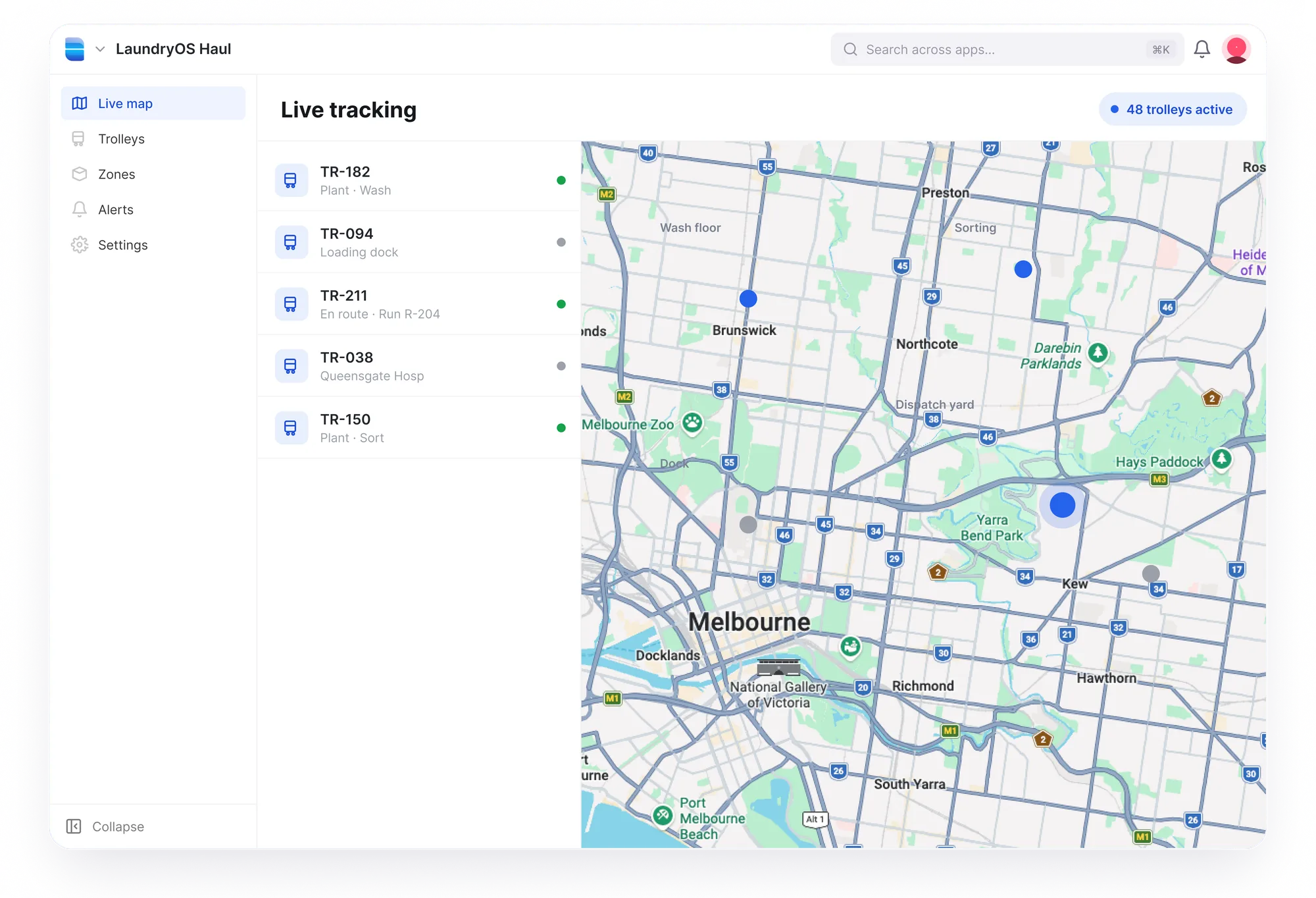This screenshot has height=898, width=1316.
Task: Click 'Queensgate Hosp' location text
Action: 372,376
